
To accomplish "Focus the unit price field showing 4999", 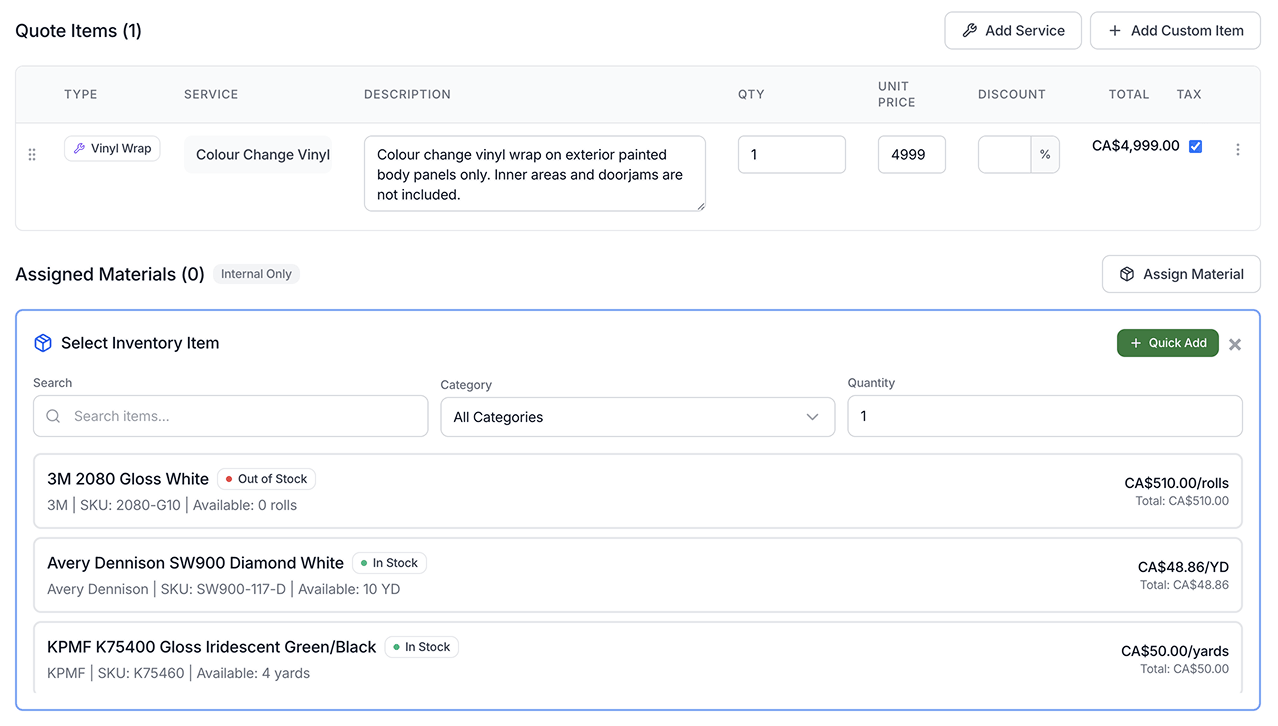I will [912, 154].
